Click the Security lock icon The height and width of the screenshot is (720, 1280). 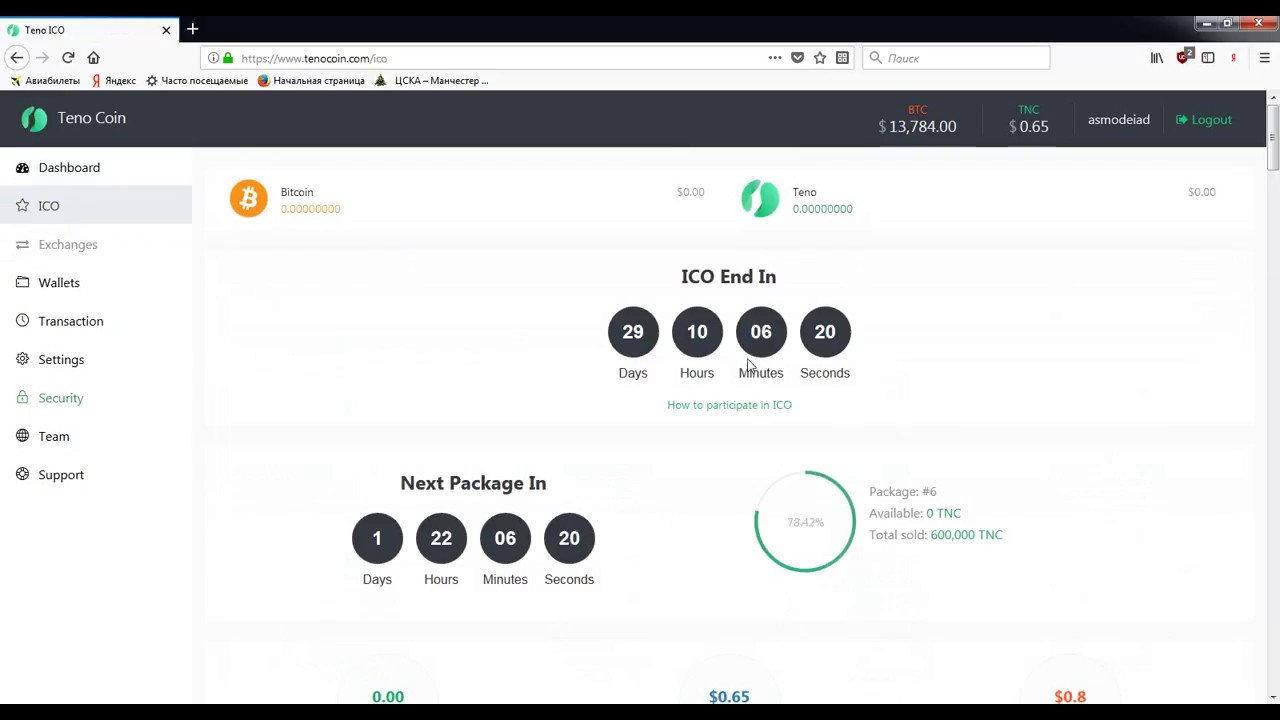coord(22,397)
